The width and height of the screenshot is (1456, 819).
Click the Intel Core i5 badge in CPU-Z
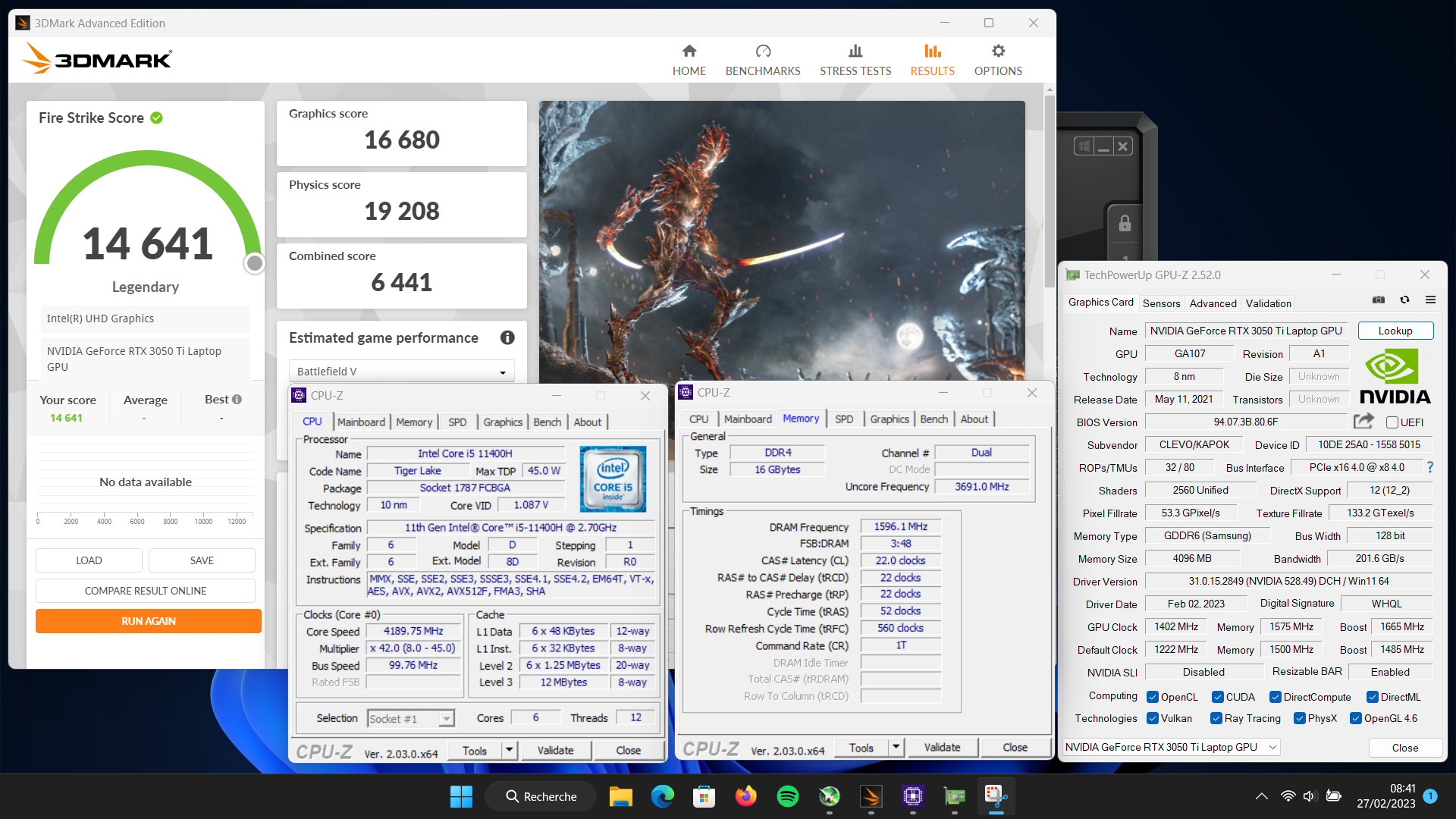click(613, 479)
